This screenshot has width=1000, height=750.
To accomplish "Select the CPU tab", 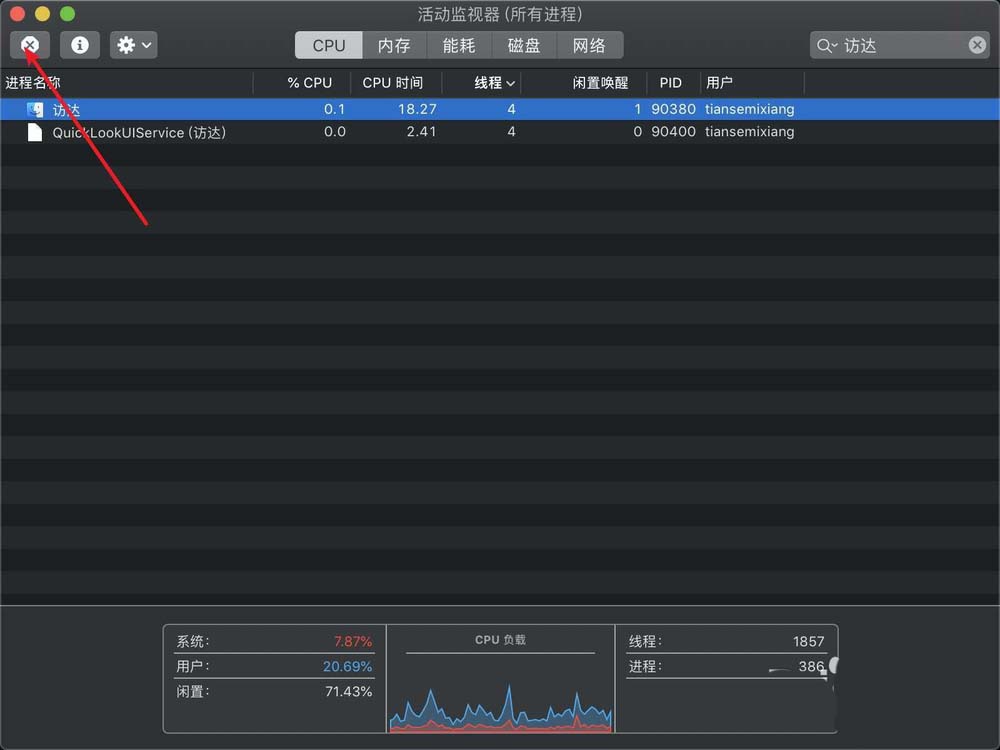I will pos(328,44).
